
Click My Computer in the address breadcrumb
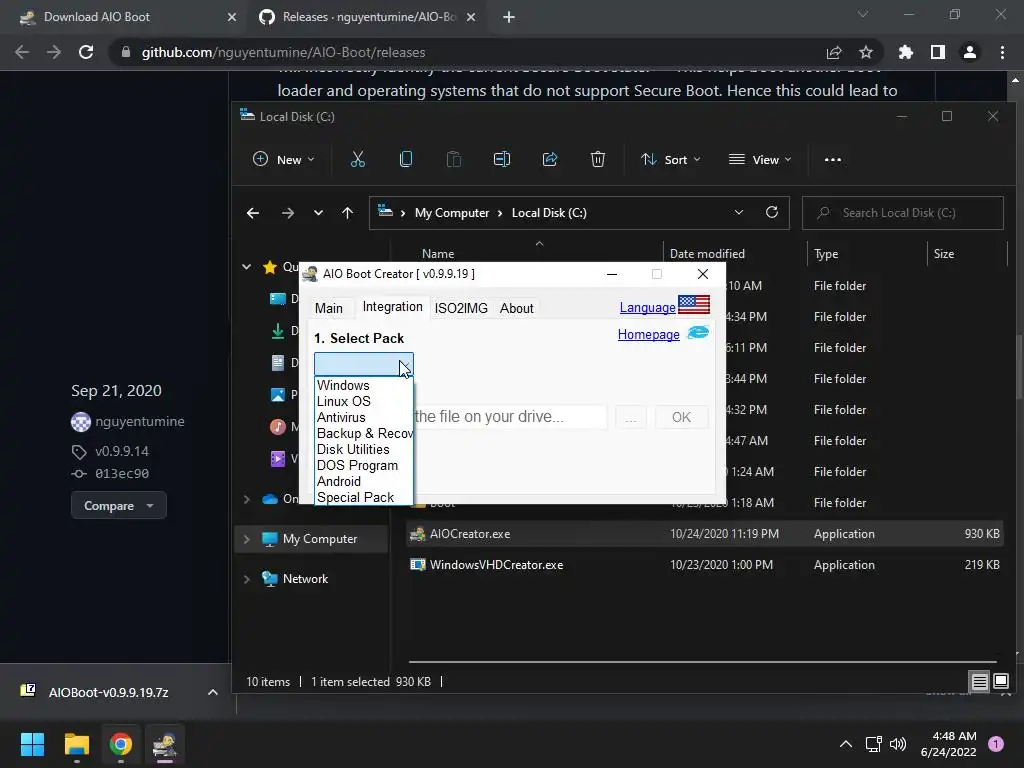click(452, 213)
